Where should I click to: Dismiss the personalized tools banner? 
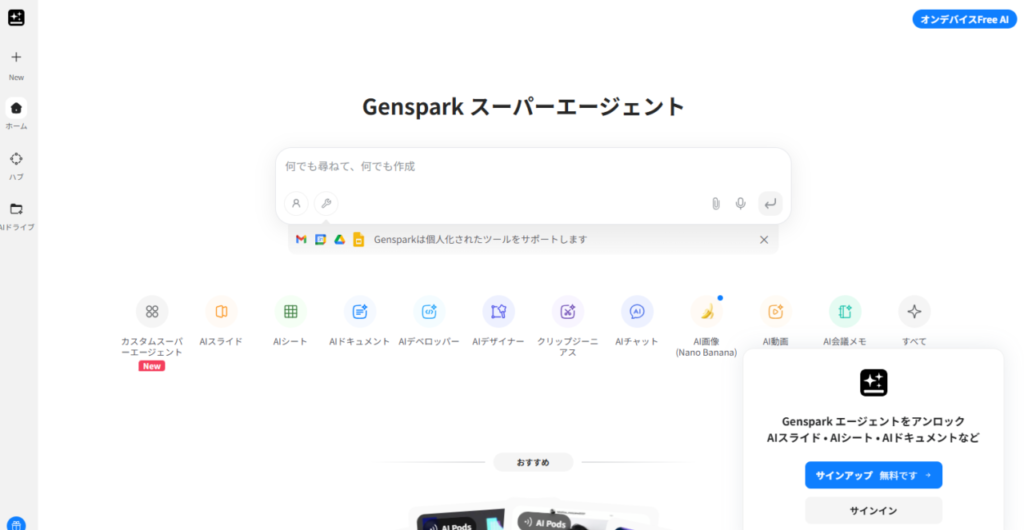click(x=764, y=239)
